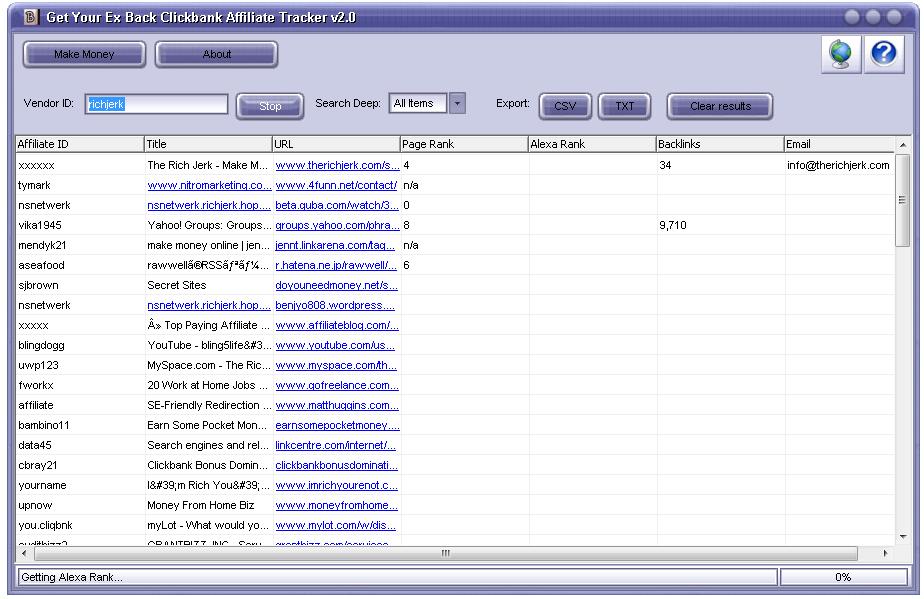The height and width of the screenshot is (599, 924).
Task: Stop the current search
Action: [x=270, y=106]
